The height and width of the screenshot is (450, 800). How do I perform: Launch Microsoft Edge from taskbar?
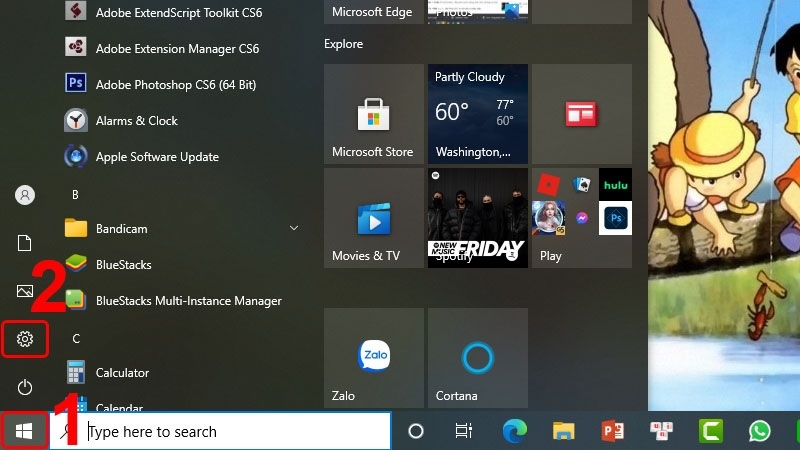[515, 431]
